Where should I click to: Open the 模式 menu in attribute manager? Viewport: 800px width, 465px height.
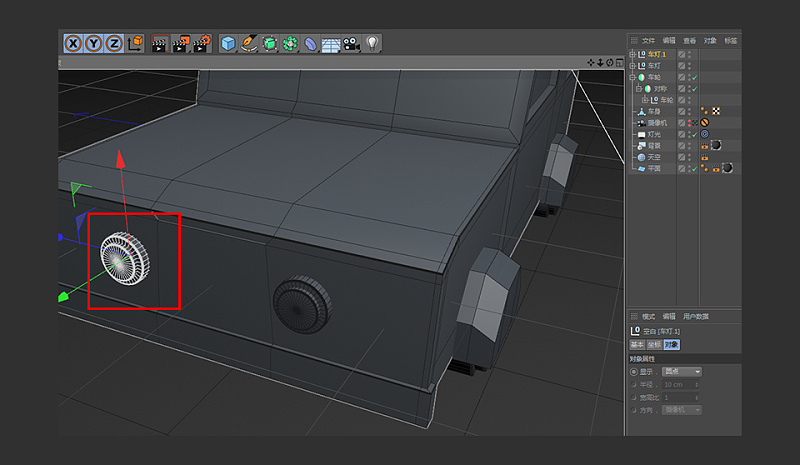pyautogui.click(x=648, y=316)
